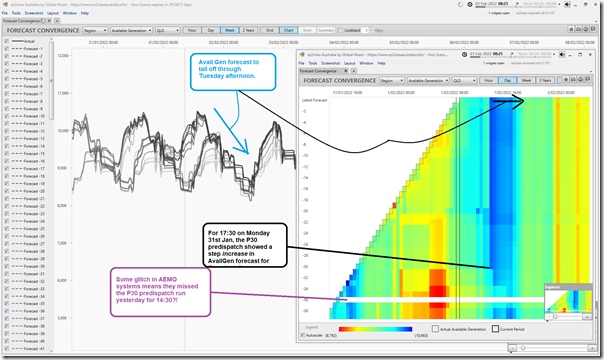Click the Explorer mini-map thumbnail in inset window
This screenshot has width=604, height=360.
click(568, 301)
